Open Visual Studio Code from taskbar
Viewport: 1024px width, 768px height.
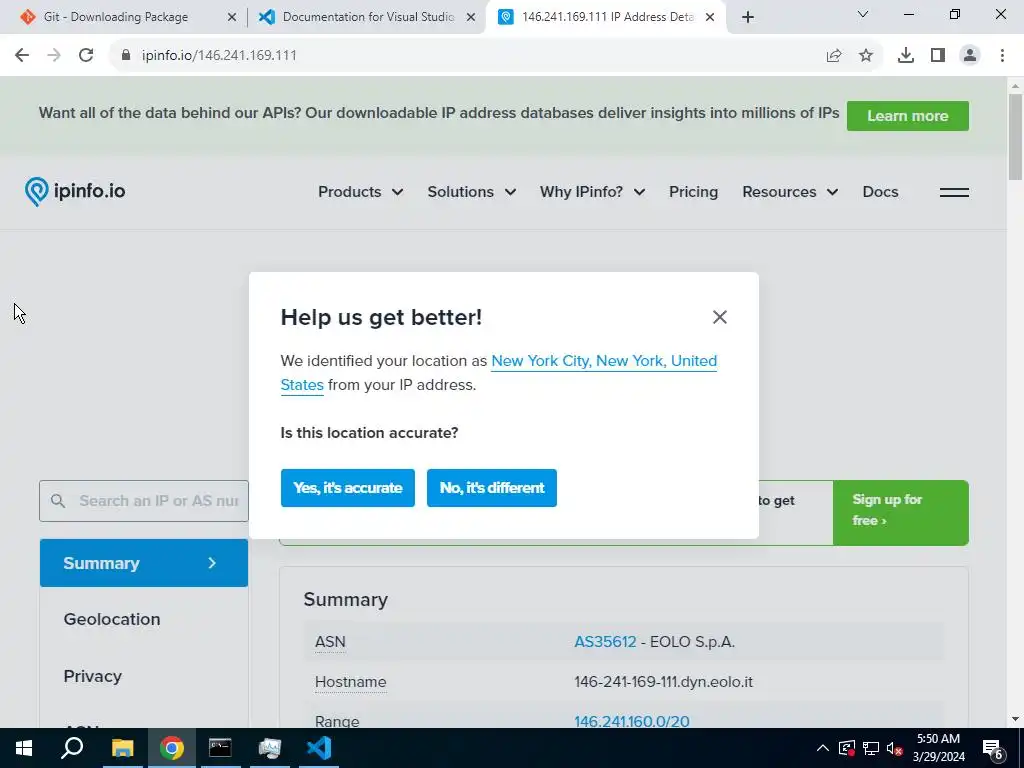319,748
